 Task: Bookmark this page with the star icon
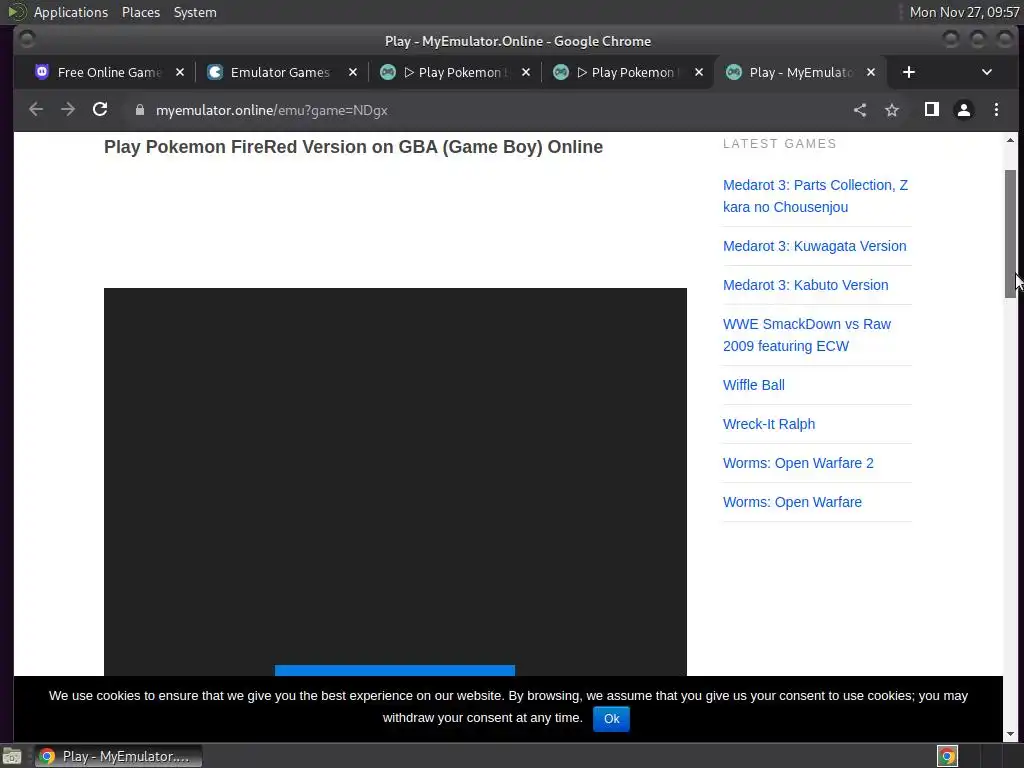(892, 110)
